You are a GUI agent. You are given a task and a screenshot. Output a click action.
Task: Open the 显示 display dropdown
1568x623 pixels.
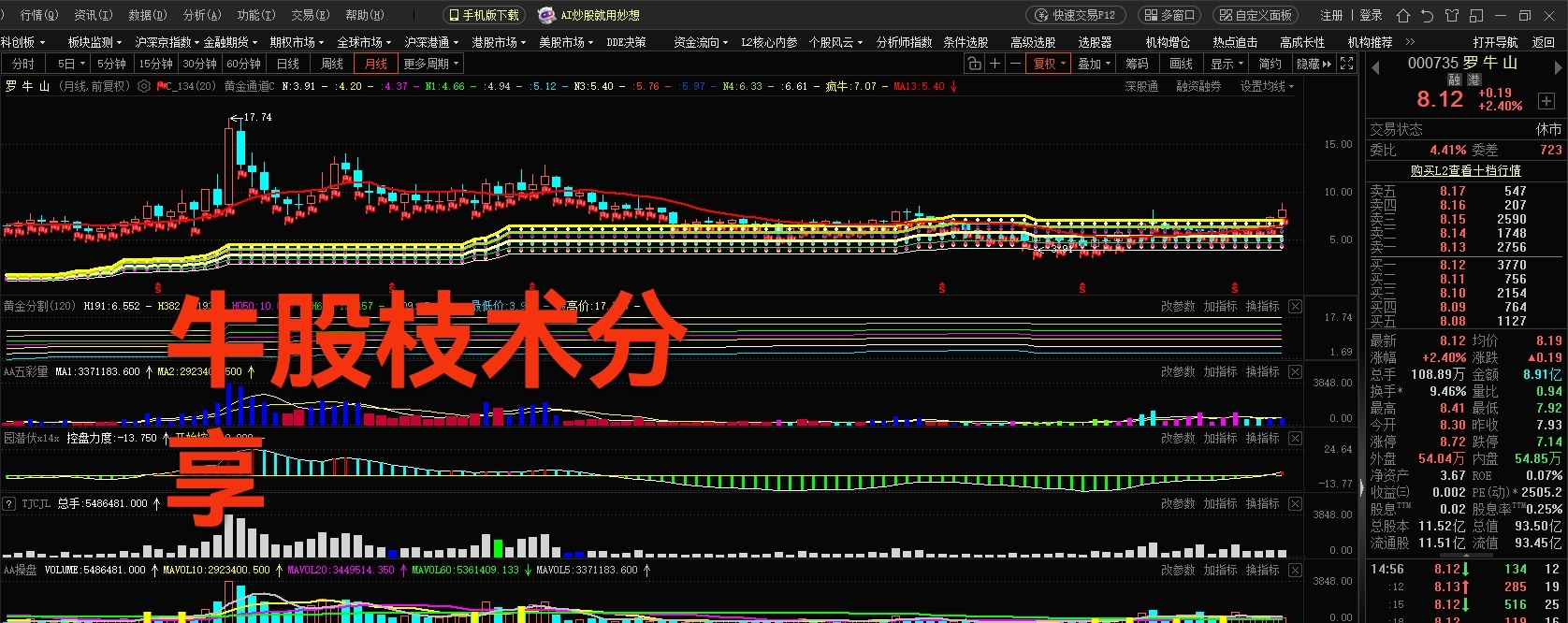pos(1227,64)
